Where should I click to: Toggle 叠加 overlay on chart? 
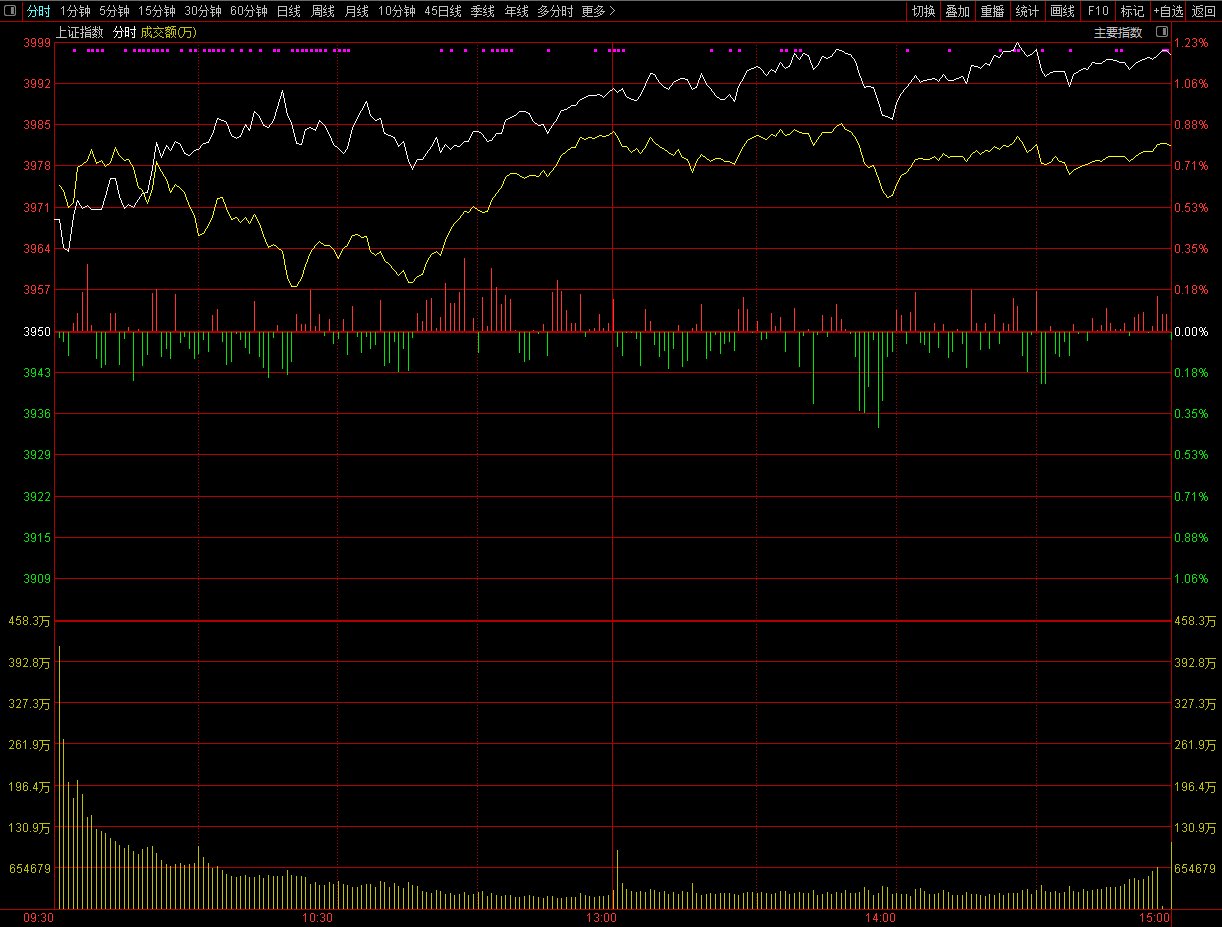click(957, 11)
